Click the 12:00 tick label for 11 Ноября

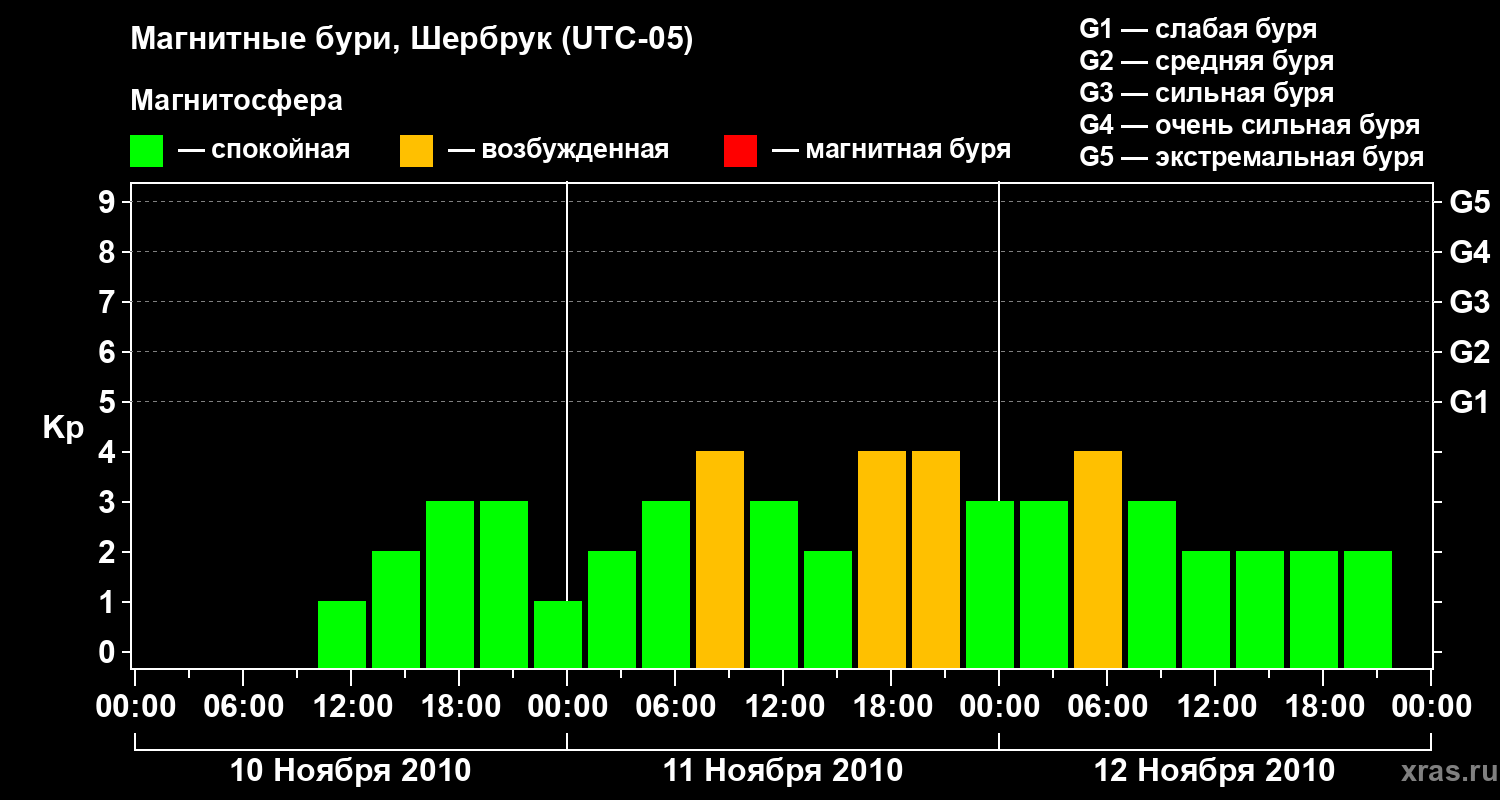tap(783, 706)
